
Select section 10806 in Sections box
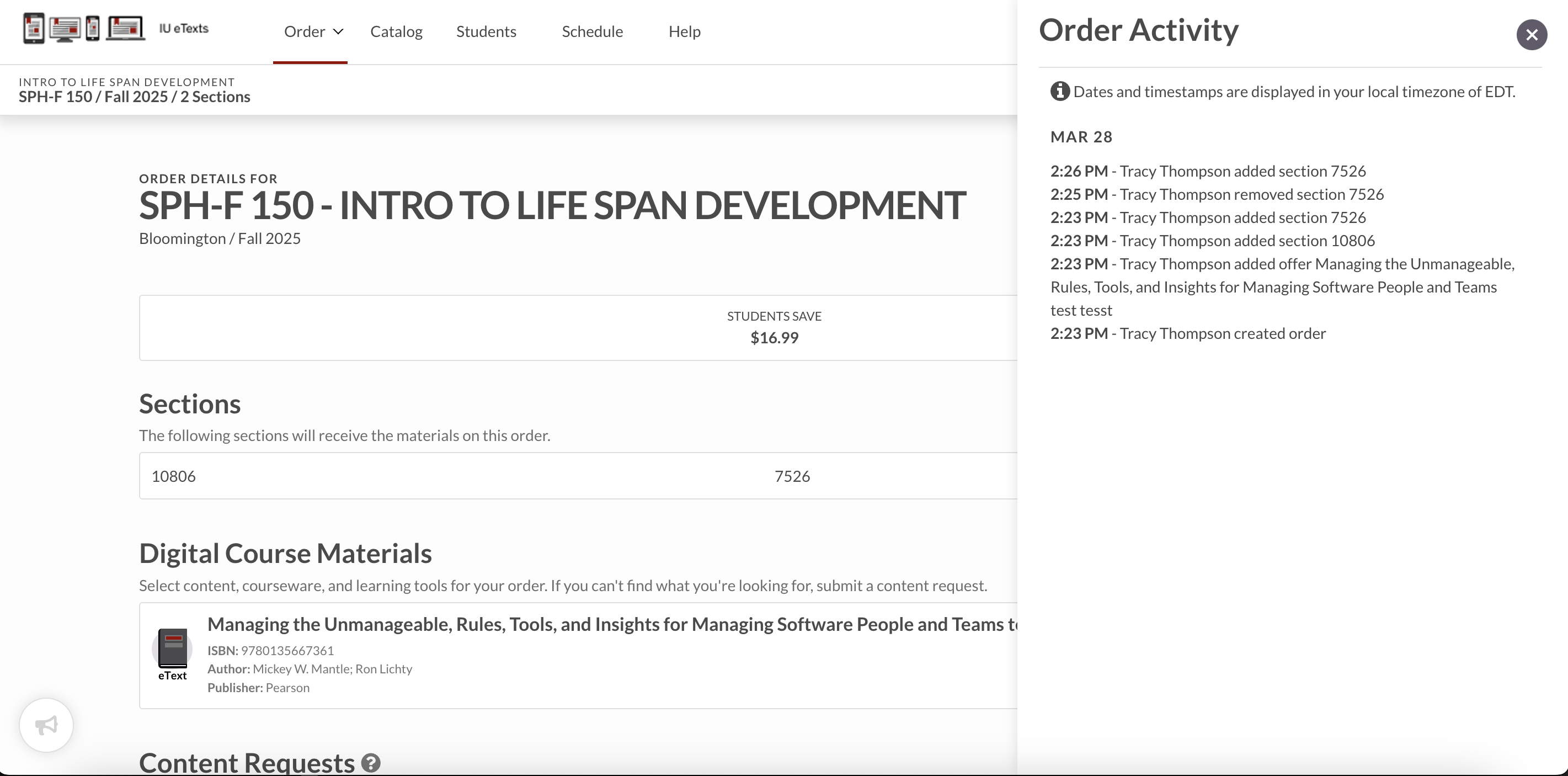[173, 476]
